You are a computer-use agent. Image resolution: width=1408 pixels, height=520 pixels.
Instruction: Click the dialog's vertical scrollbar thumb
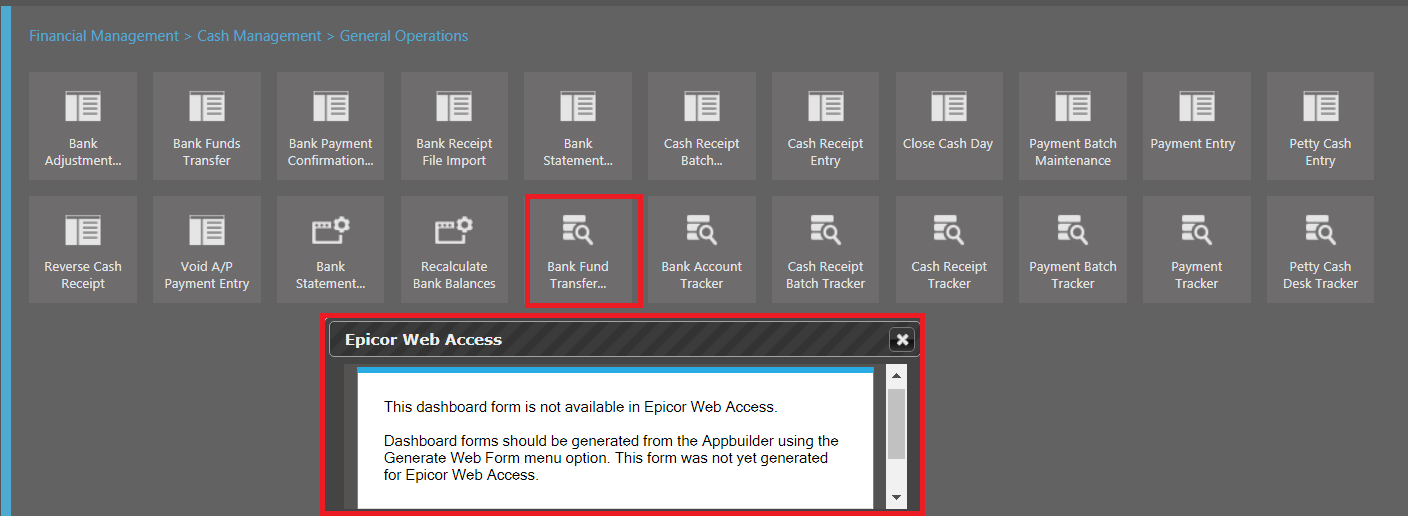pyautogui.click(x=896, y=424)
